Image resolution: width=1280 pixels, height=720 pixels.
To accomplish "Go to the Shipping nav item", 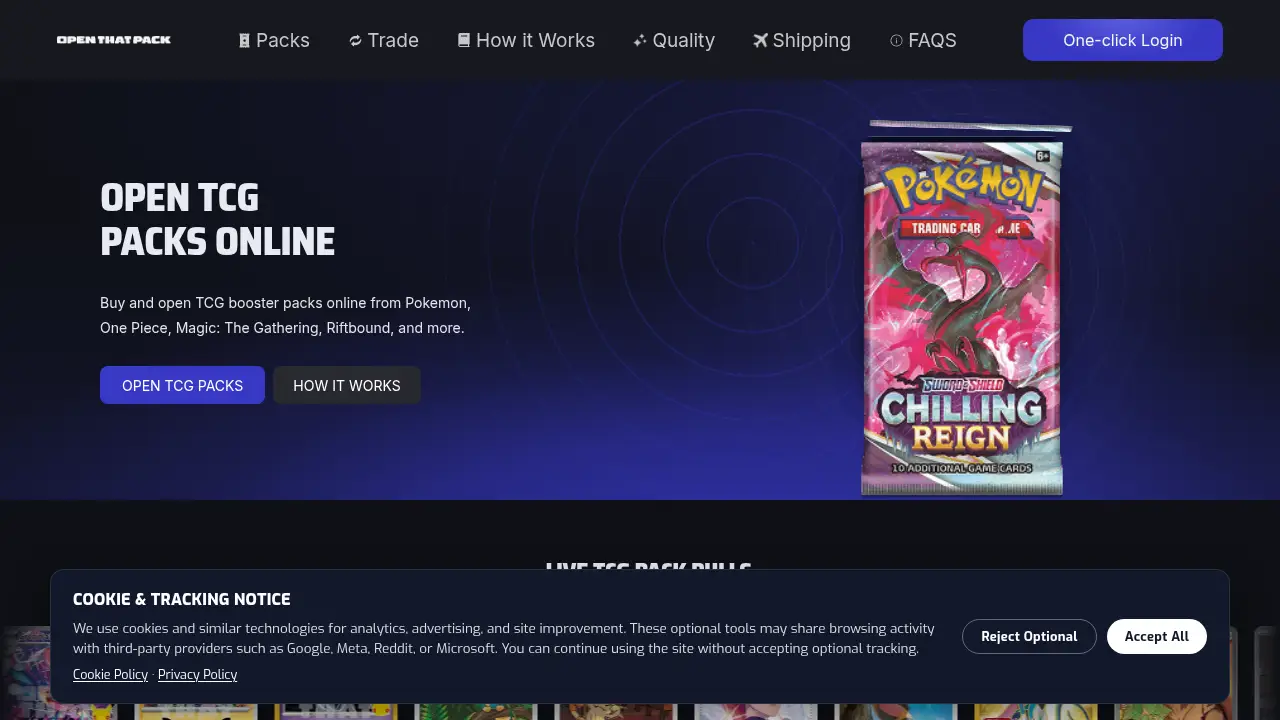I will tap(802, 40).
